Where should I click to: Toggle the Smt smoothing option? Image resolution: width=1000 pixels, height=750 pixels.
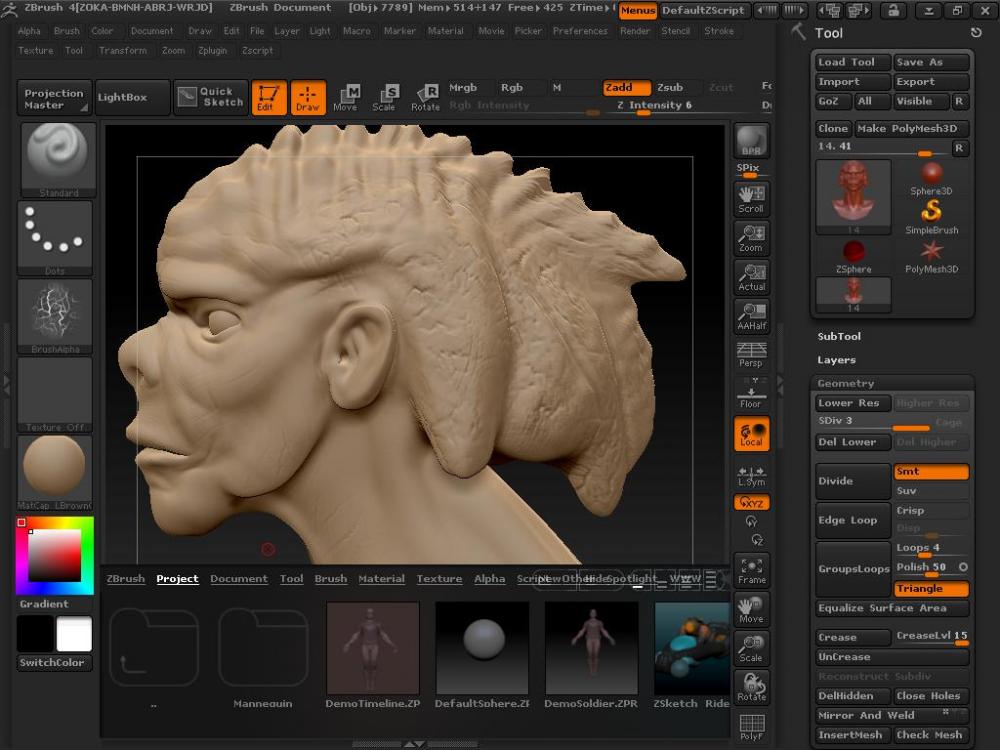pos(931,472)
